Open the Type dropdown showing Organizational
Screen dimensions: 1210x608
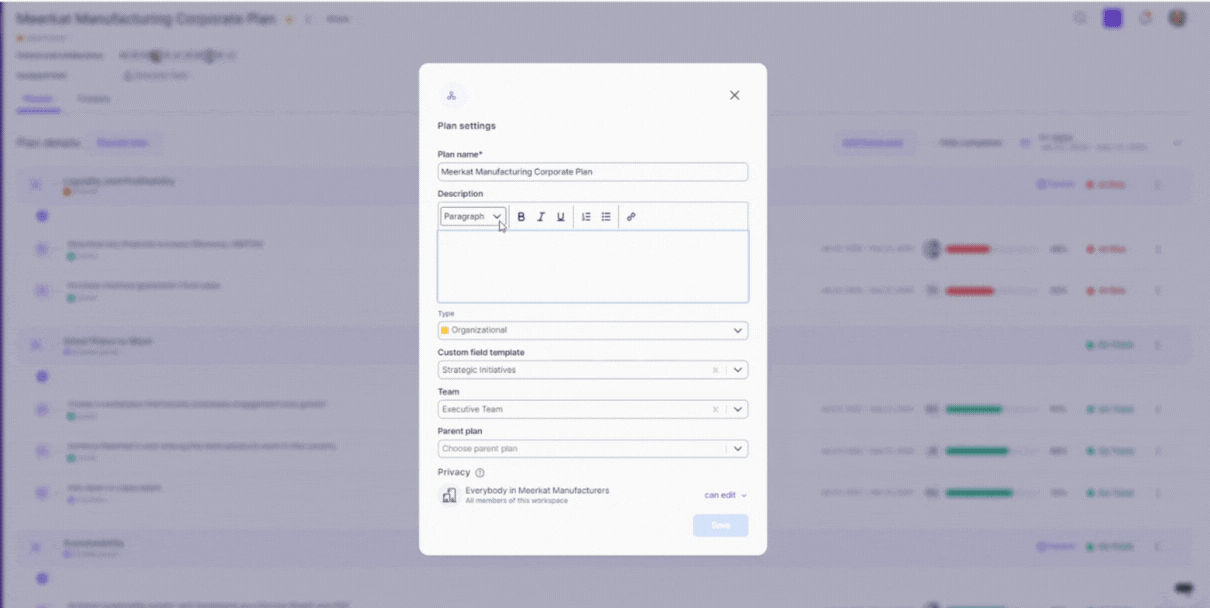tap(593, 330)
